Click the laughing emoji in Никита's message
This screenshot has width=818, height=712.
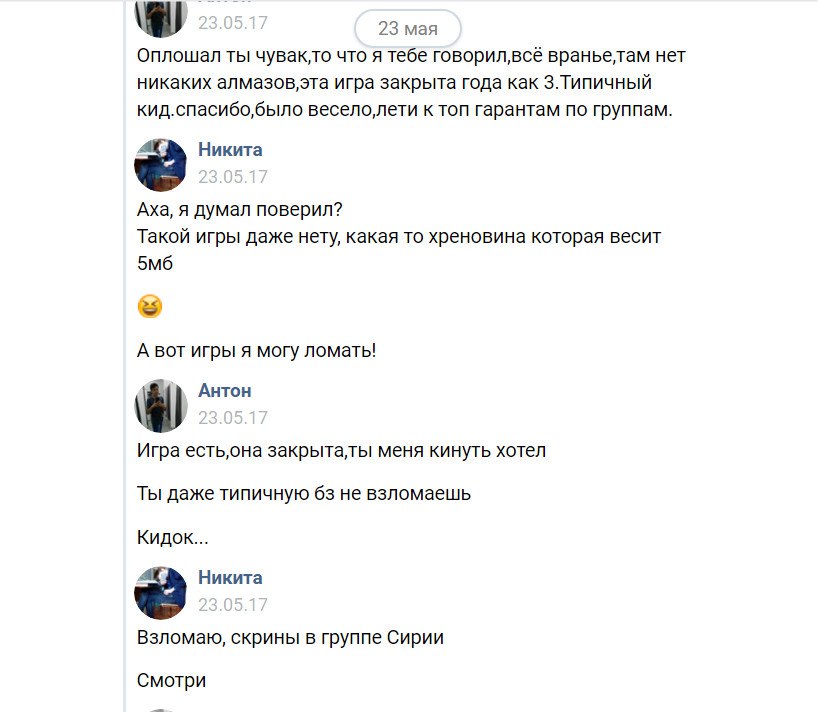point(149,307)
